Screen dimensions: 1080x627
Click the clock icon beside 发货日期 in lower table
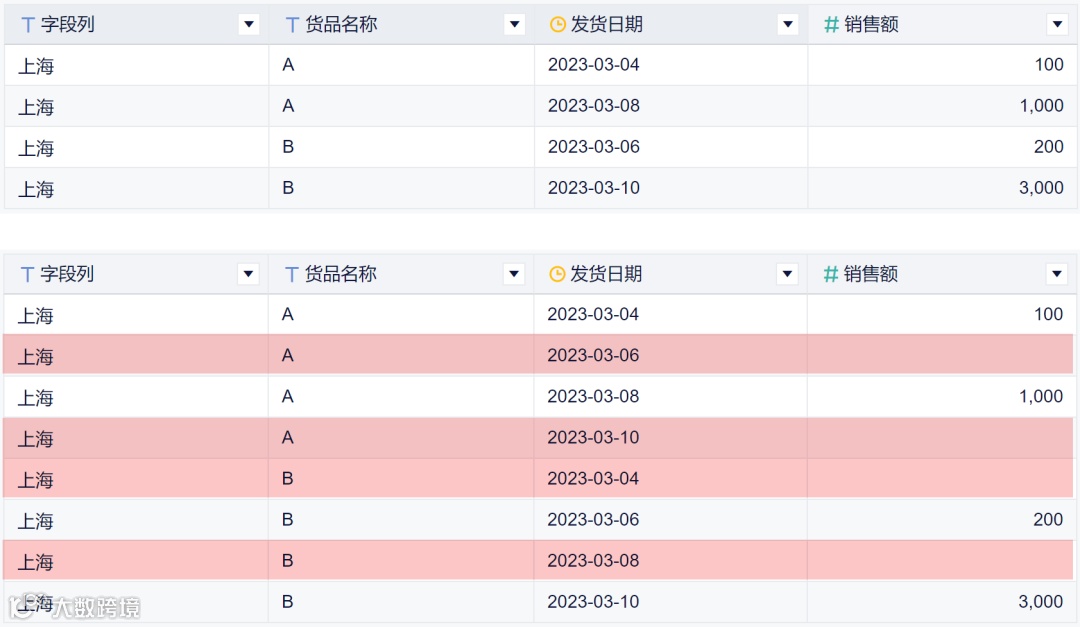pyautogui.click(x=557, y=274)
